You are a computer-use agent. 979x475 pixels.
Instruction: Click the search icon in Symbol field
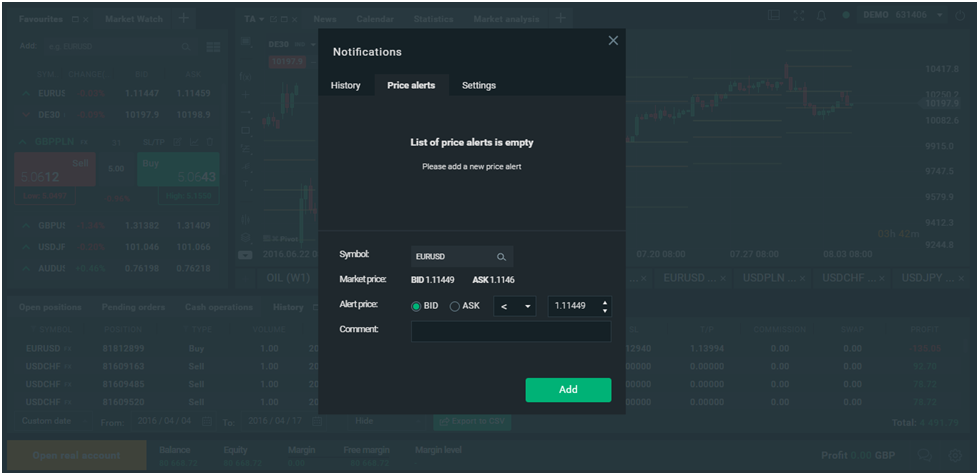tap(501, 257)
